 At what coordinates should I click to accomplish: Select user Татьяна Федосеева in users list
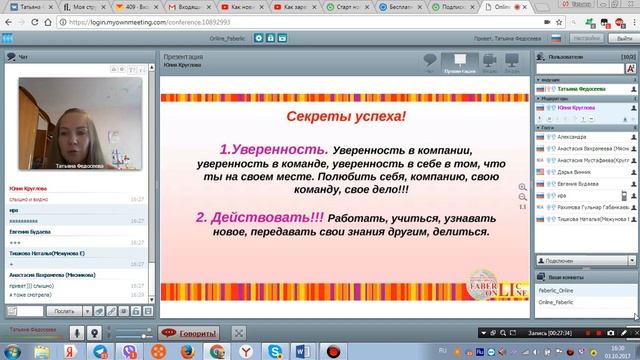pyautogui.click(x=586, y=89)
